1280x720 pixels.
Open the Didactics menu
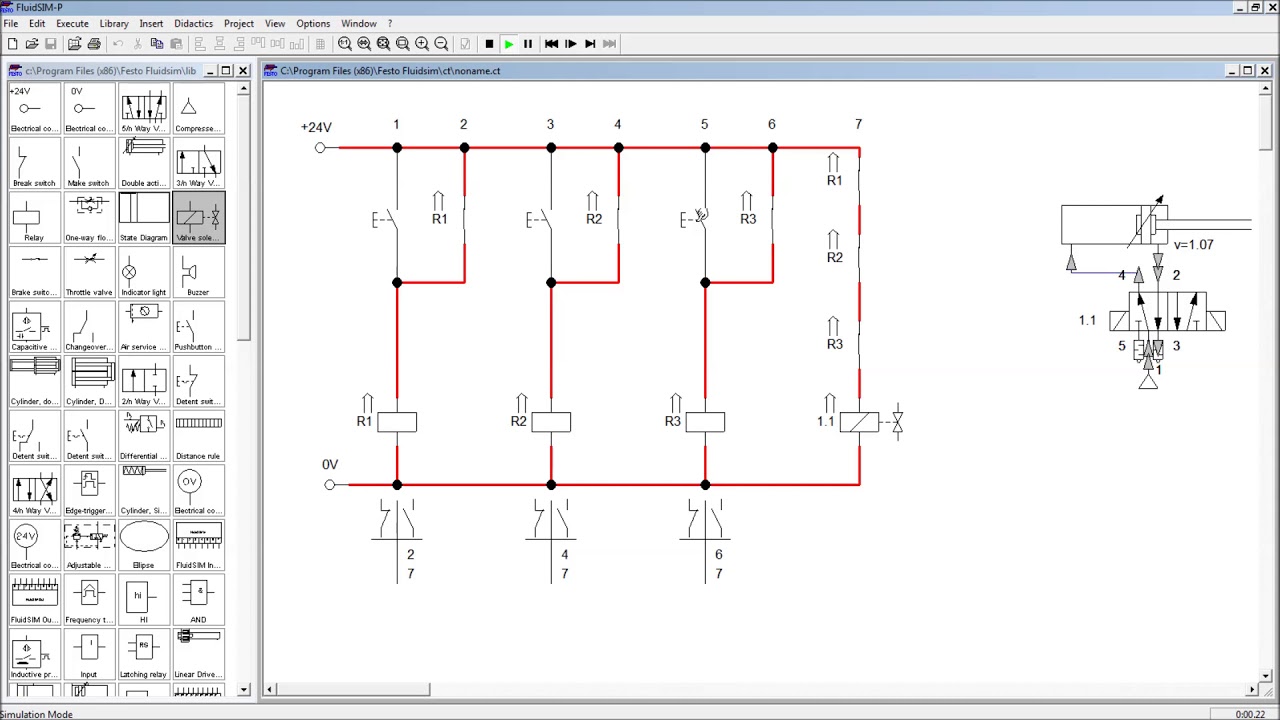point(193,23)
